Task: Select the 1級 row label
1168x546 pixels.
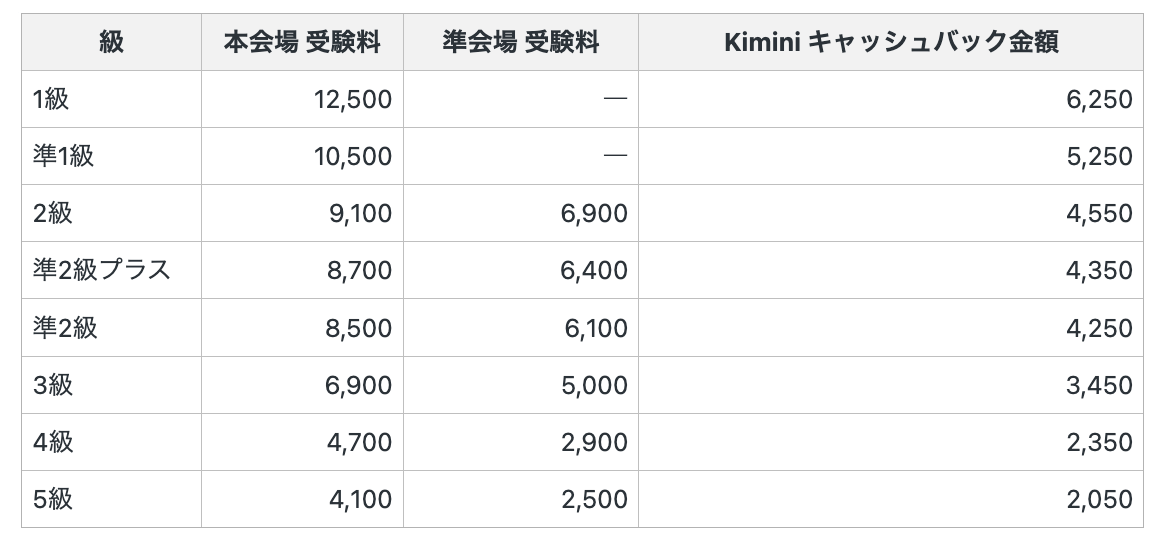Action: (x=51, y=99)
